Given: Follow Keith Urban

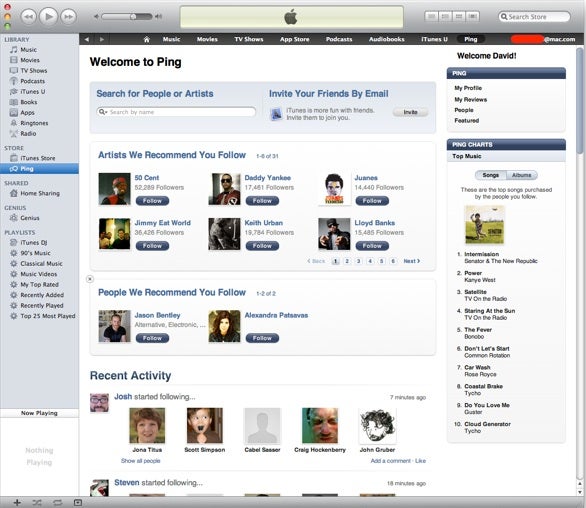Looking at the screenshot, I should point(262,246).
